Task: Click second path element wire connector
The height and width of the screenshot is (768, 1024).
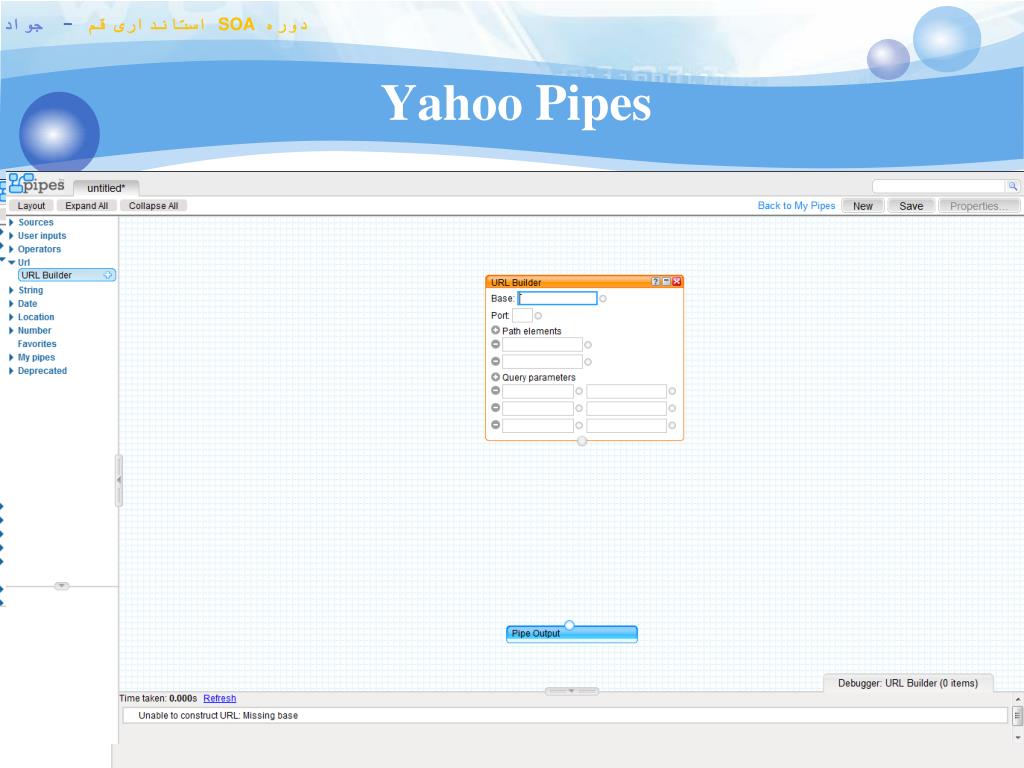Action: [x=588, y=362]
